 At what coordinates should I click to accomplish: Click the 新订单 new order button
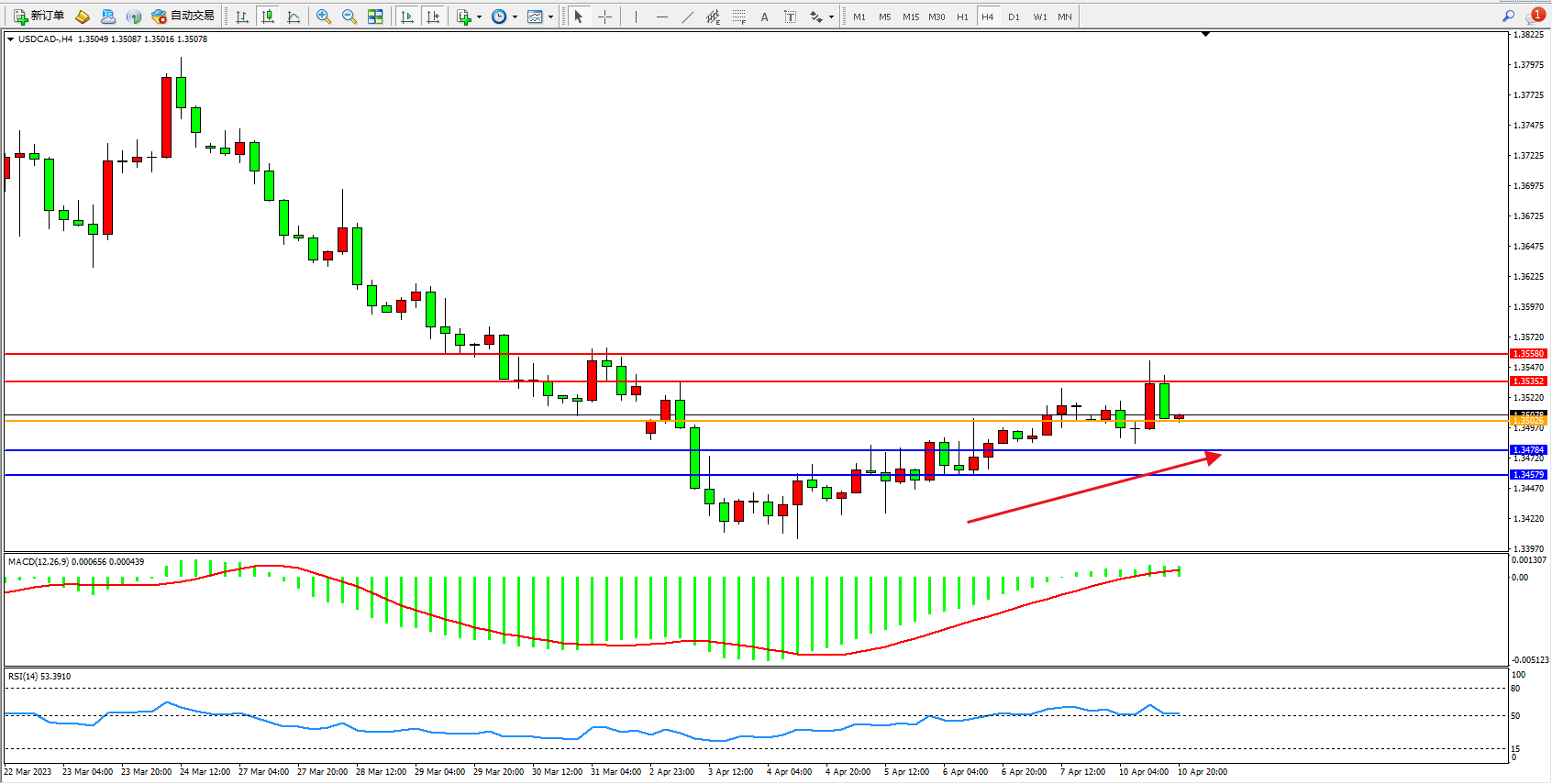(39, 16)
